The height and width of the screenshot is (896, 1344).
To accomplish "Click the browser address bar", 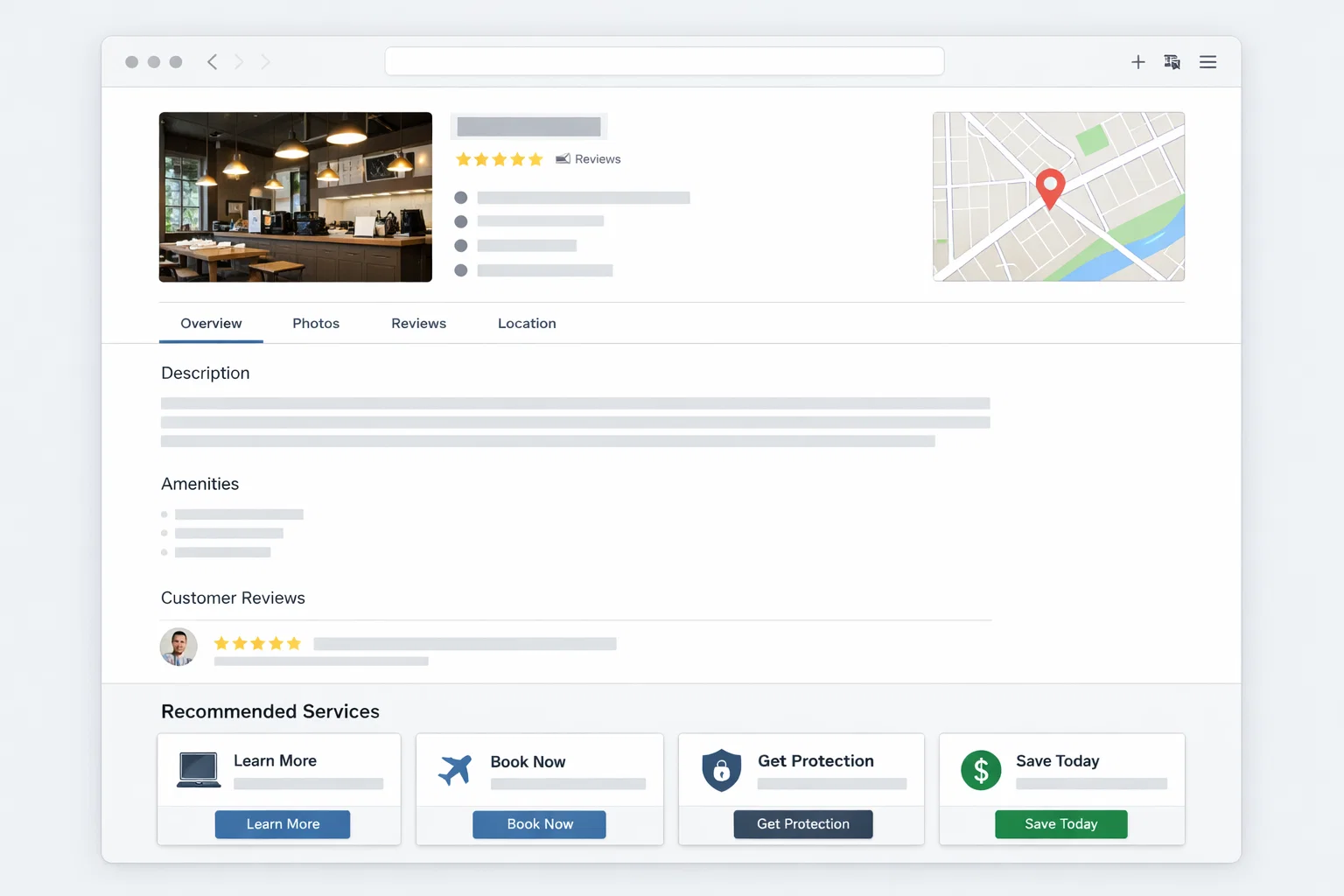I will 664,61.
